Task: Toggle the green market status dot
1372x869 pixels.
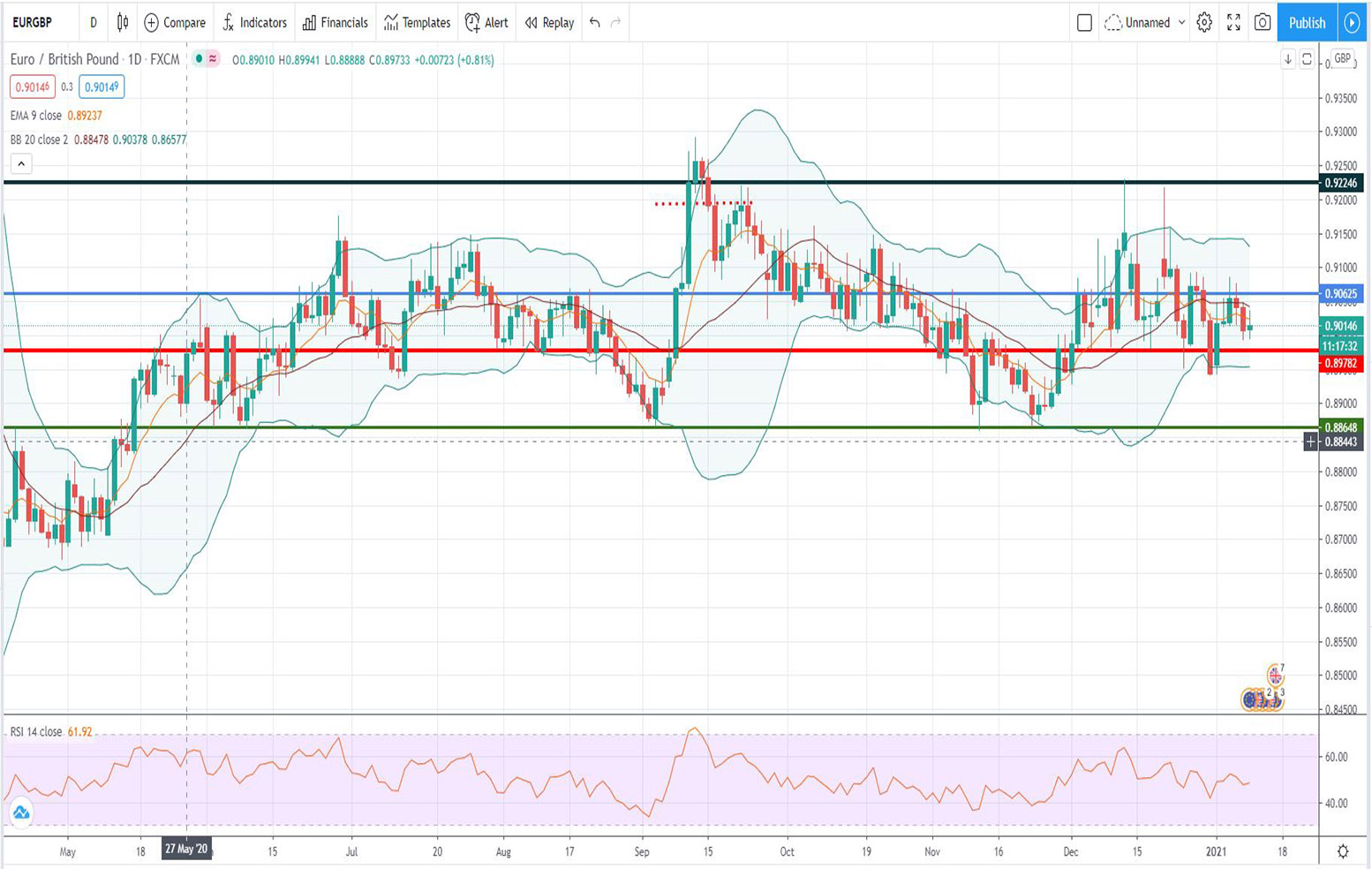Action: [x=200, y=59]
